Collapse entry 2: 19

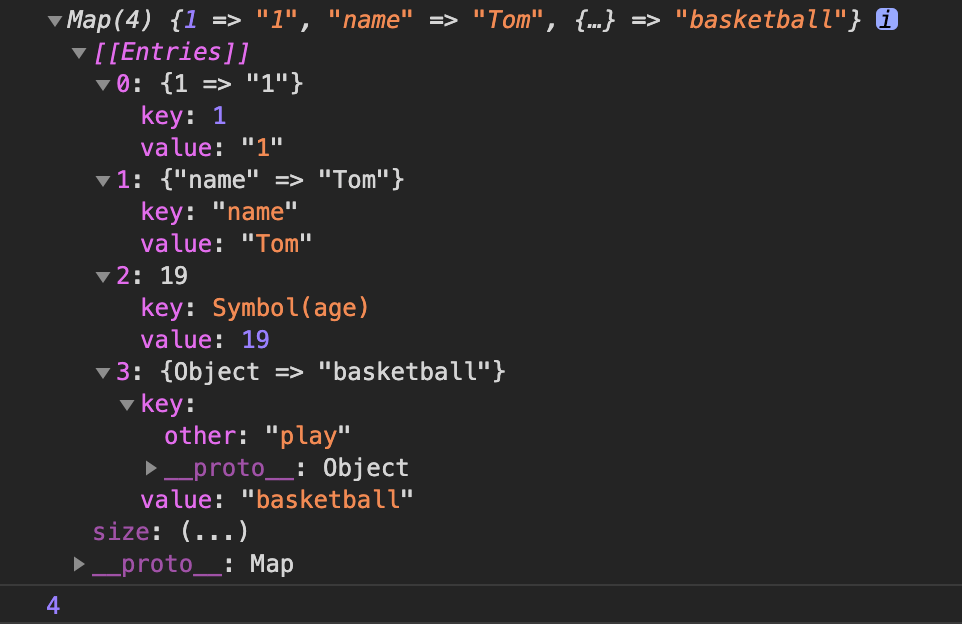pos(103,277)
